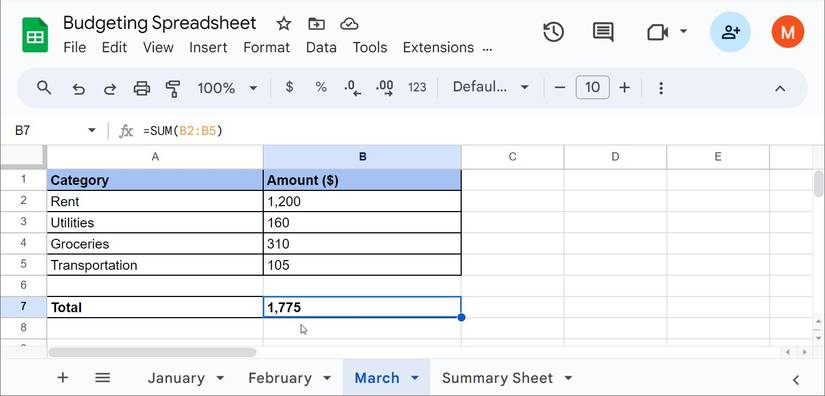
Task: Undo the last action
Action: click(78, 88)
